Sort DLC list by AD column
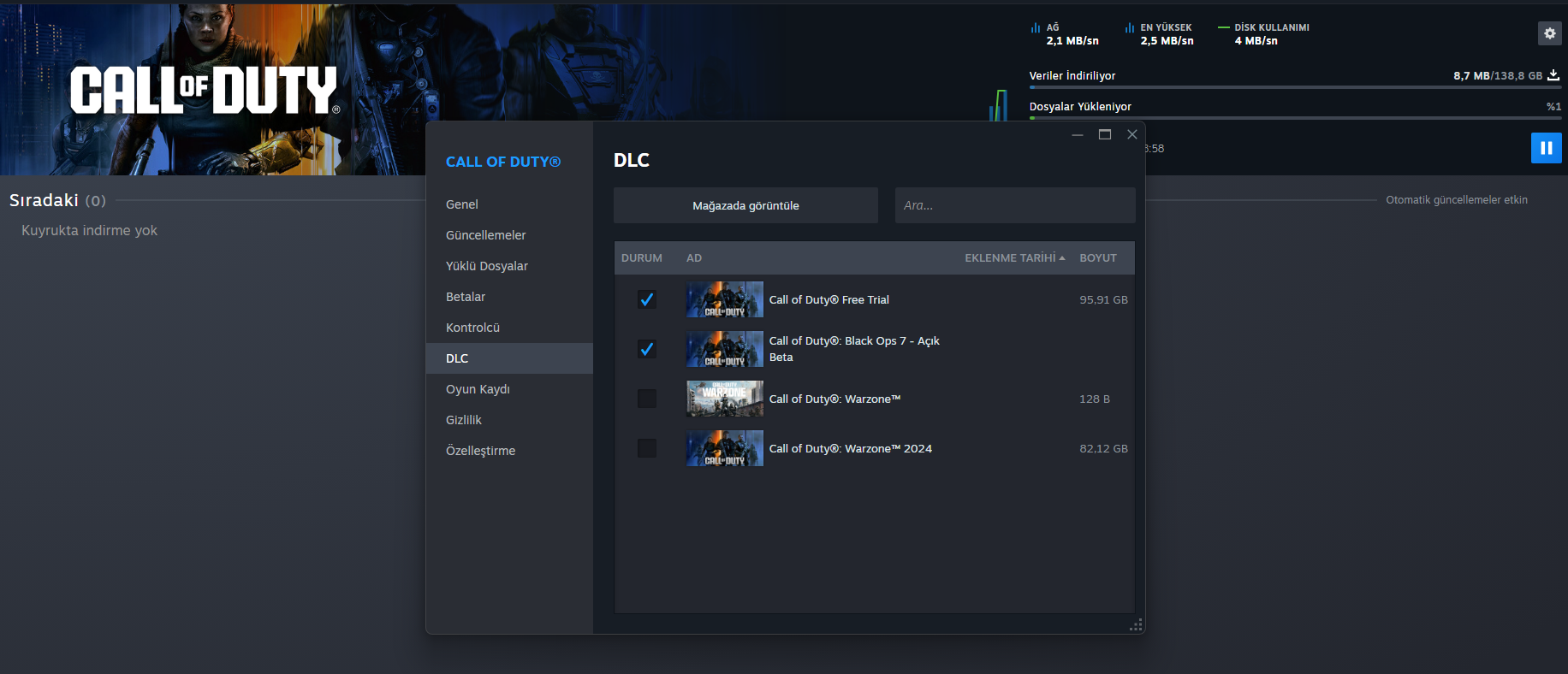 point(694,257)
